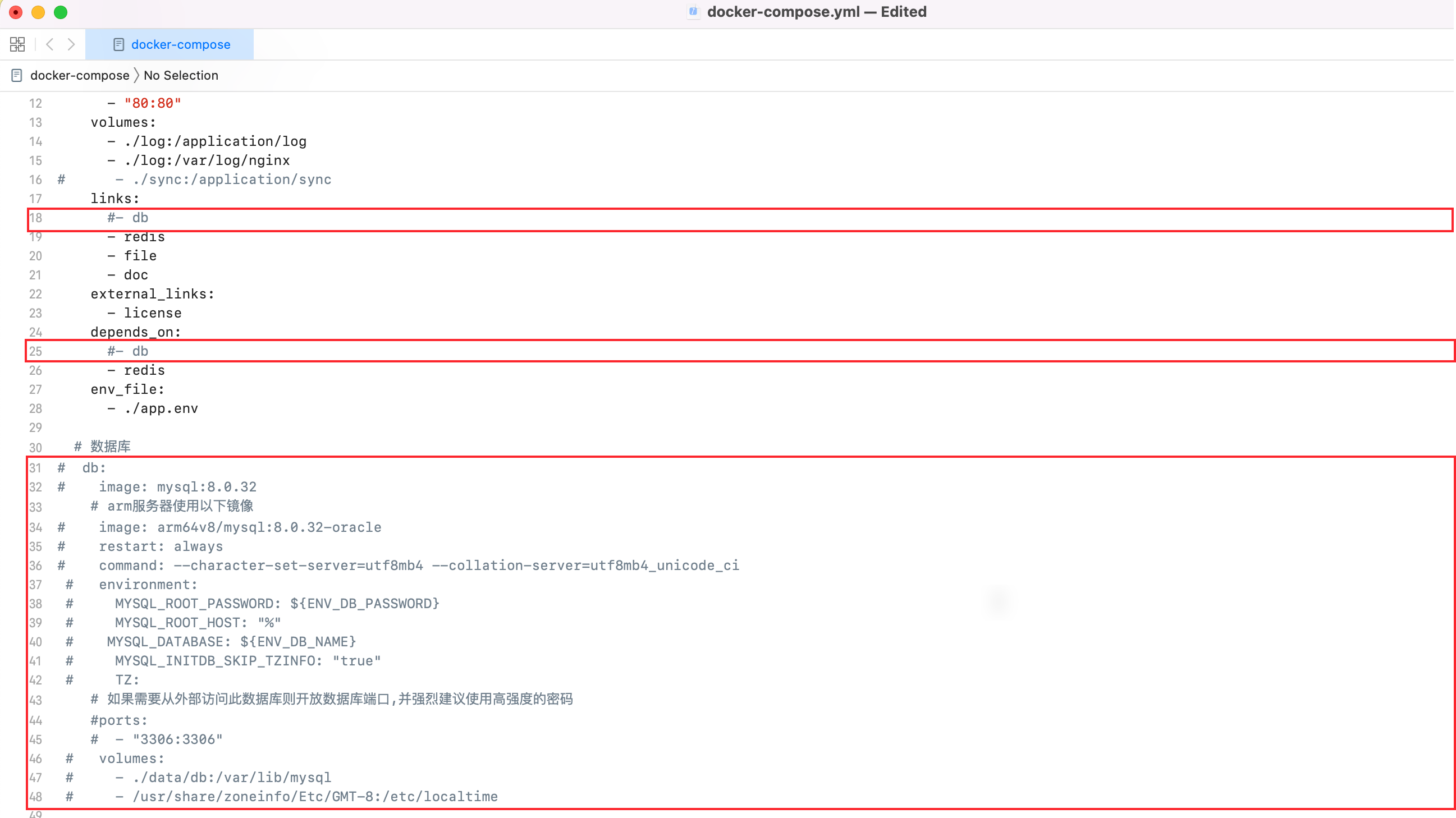
Task: Click document proxy icon in title bar
Action: [693, 12]
